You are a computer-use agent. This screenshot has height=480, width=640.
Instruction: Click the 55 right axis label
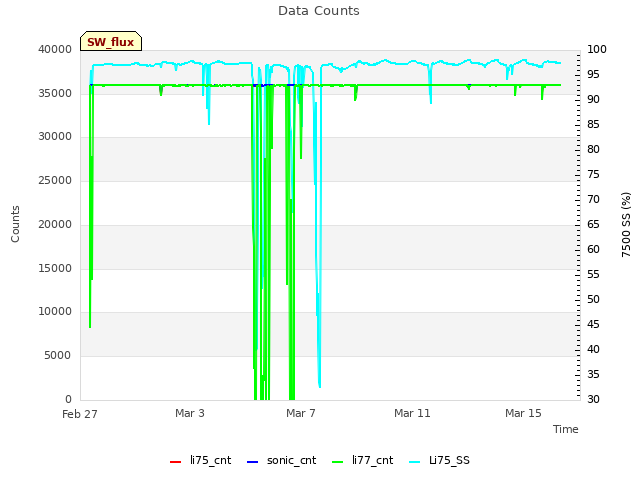click(593, 274)
